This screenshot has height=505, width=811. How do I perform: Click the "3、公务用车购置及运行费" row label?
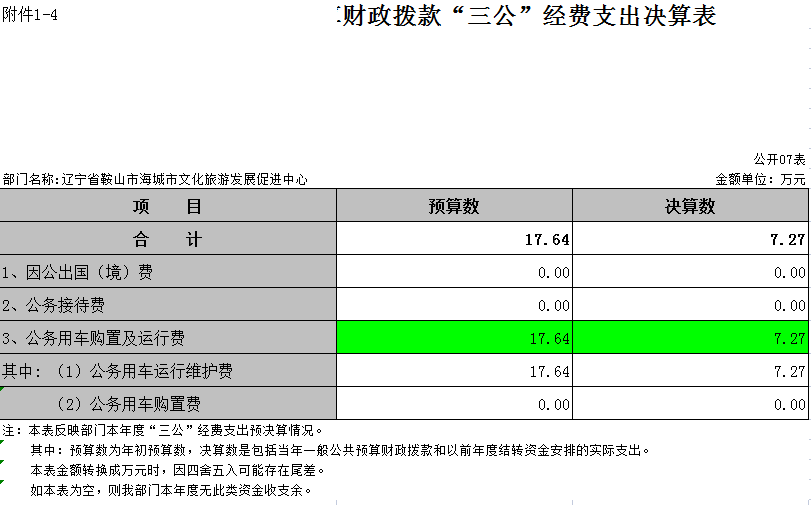point(168,338)
